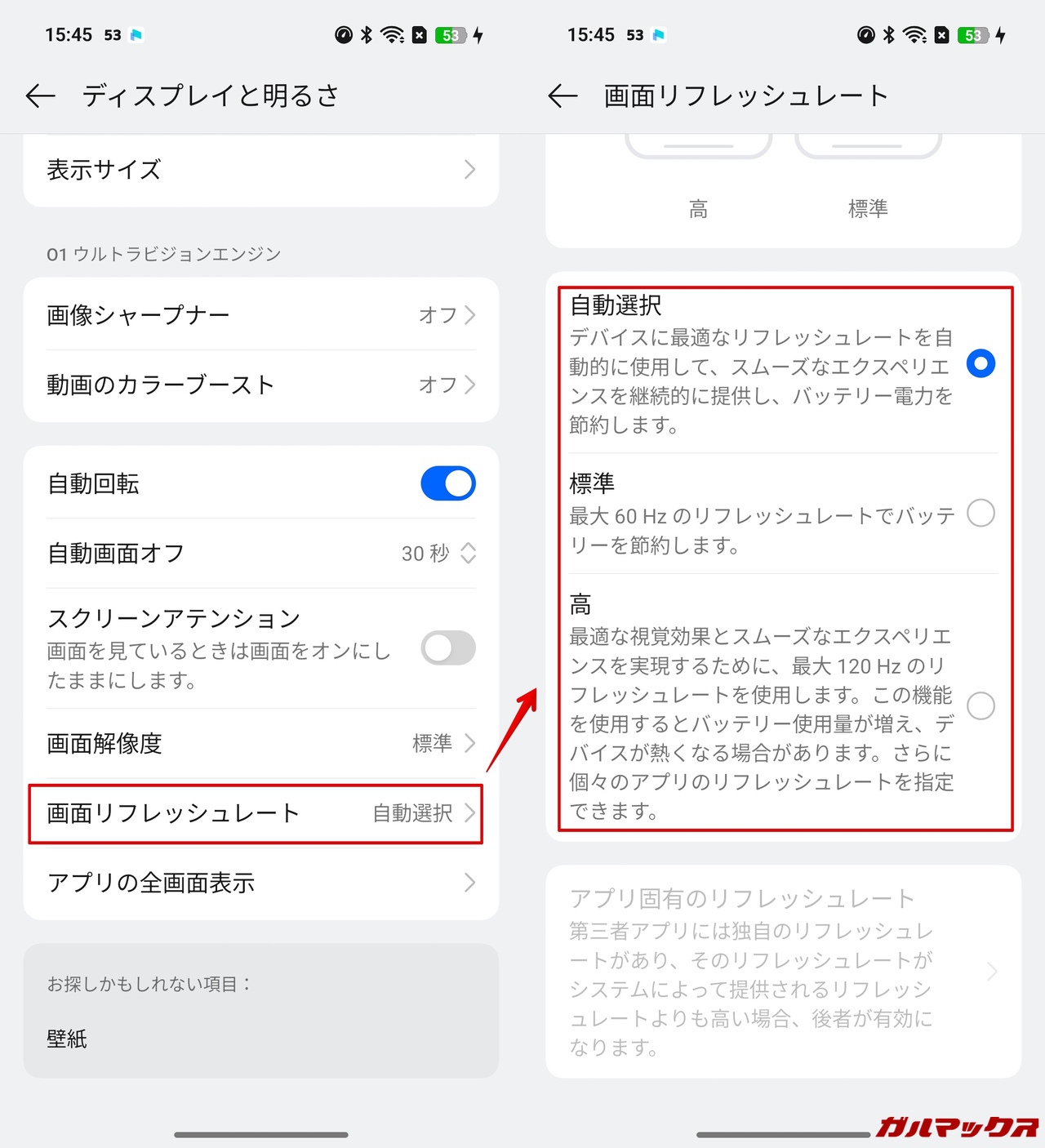This screenshot has height=1148, width=1045.
Task: Tap the charging bolt icon in right status bar
Action: tap(1000, 35)
